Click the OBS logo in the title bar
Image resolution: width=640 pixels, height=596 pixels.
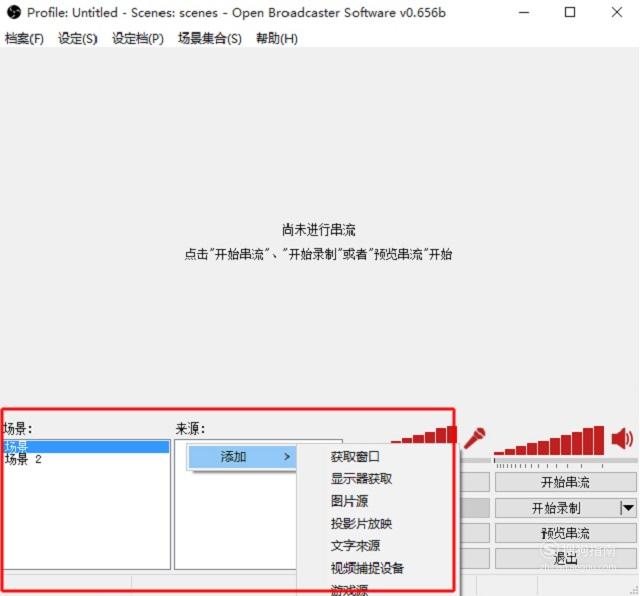click(13, 12)
